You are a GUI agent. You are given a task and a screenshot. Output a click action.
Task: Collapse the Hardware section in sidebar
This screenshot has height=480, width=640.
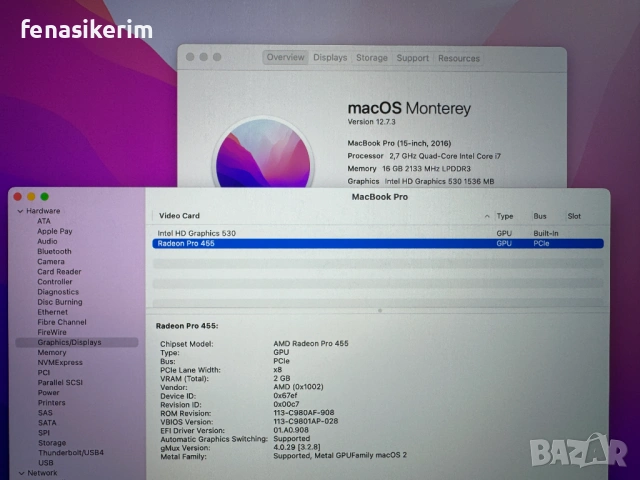click(x=20, y=211)
